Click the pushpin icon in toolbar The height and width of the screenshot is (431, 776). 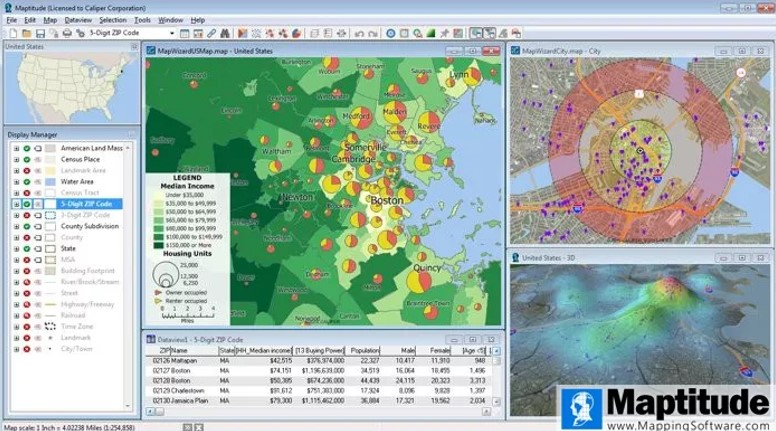click(444, 33)
